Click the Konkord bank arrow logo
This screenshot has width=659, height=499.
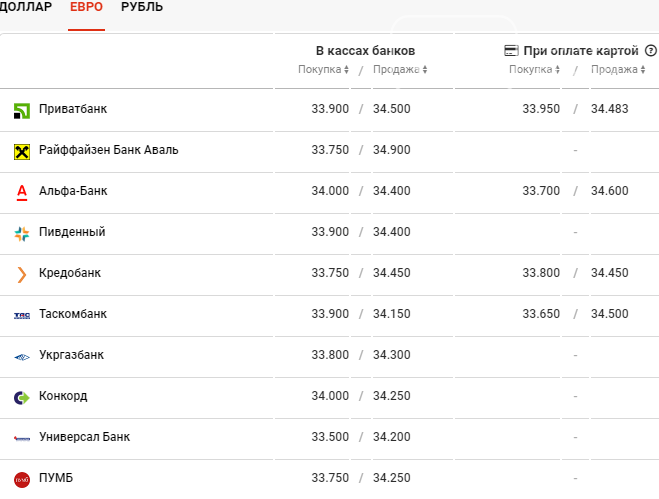(22, 397)
